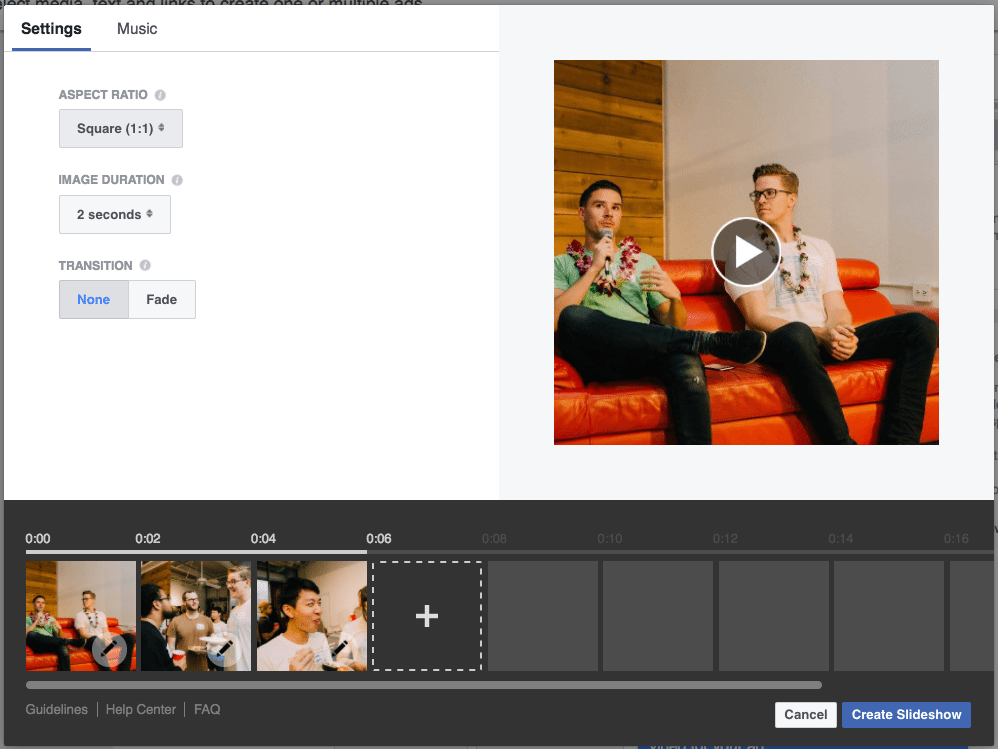Open the Image Duration 2 seconds dropdown

pyautogui.click(x=115, y=214)
